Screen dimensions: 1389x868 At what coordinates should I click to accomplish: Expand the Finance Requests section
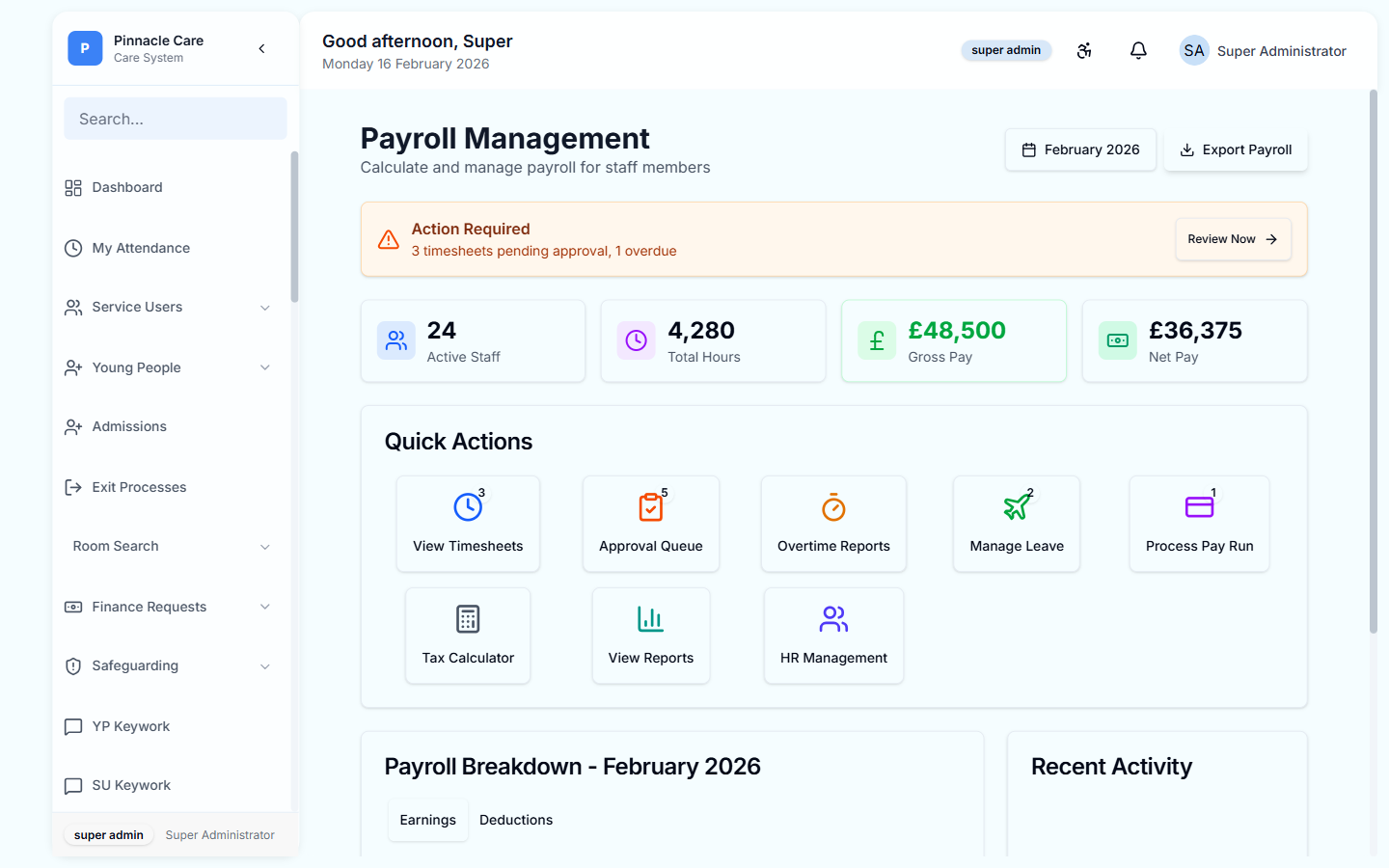pyautogui.click(x=265, y=607)
